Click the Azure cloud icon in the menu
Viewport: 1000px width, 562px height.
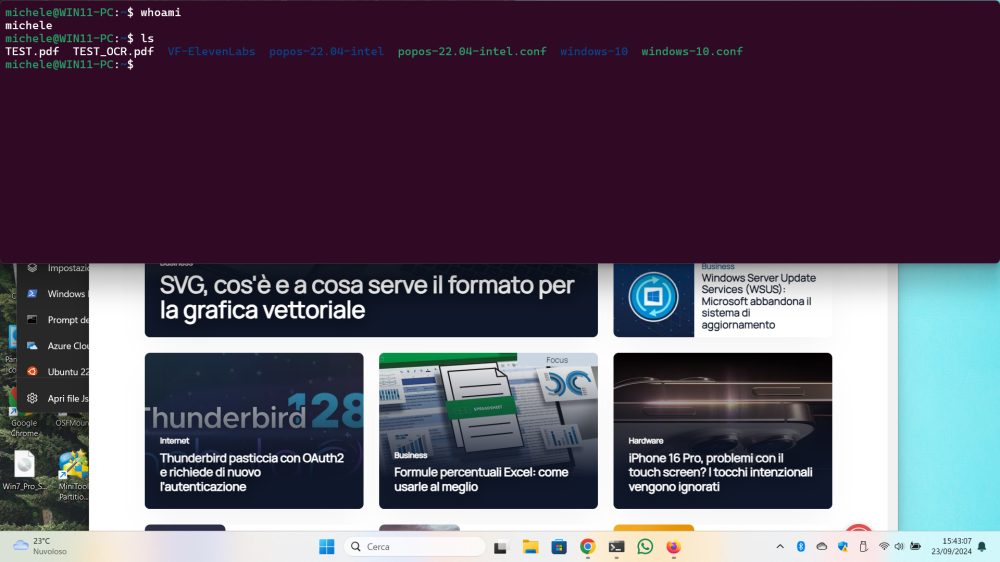pos(32,346)
